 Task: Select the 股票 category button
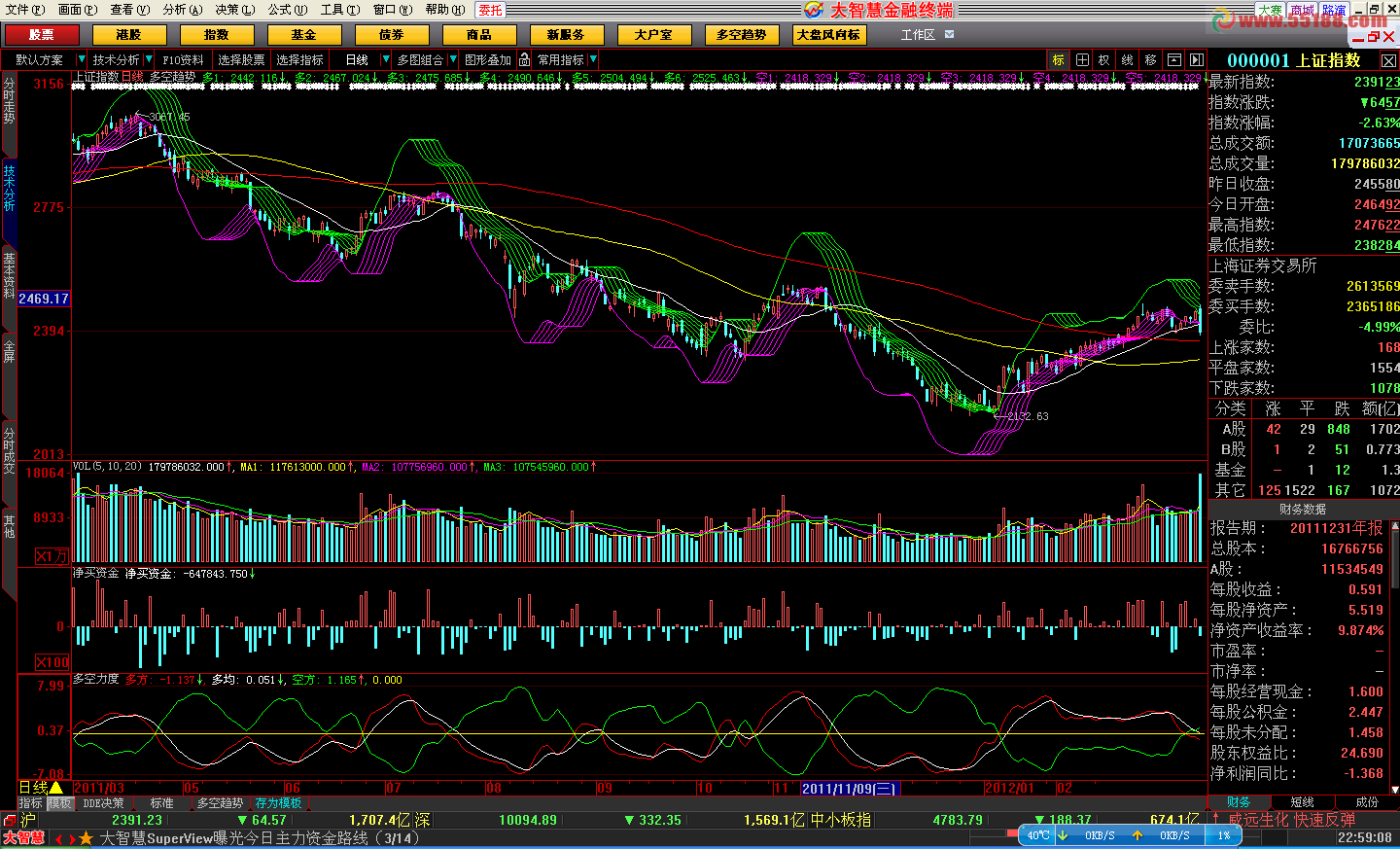[42, 35]
